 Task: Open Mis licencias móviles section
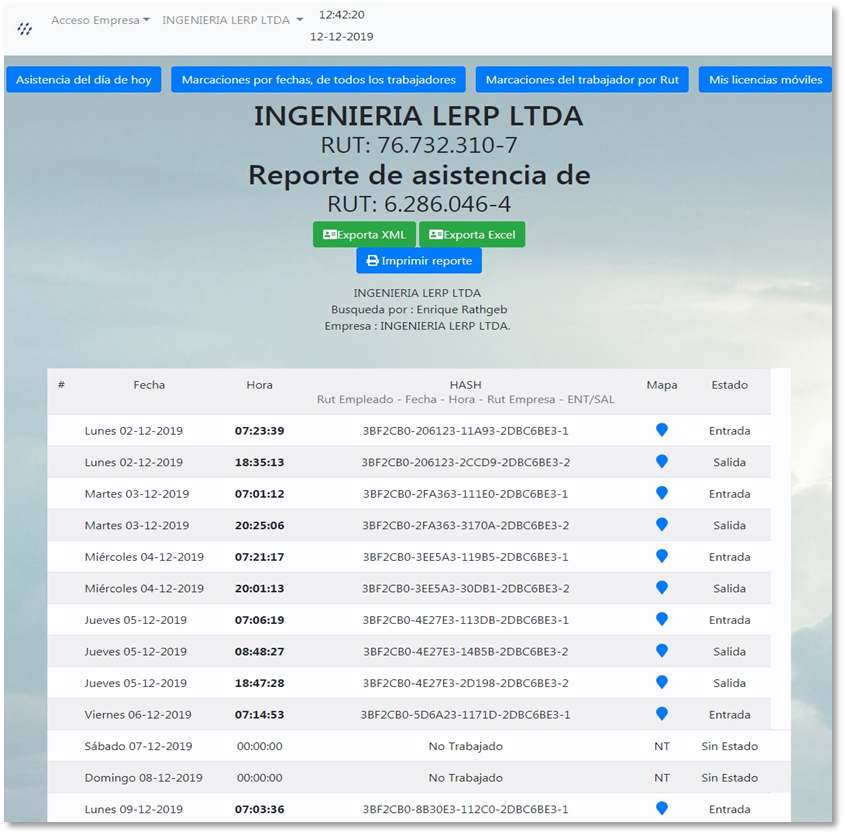coord(765,80)
